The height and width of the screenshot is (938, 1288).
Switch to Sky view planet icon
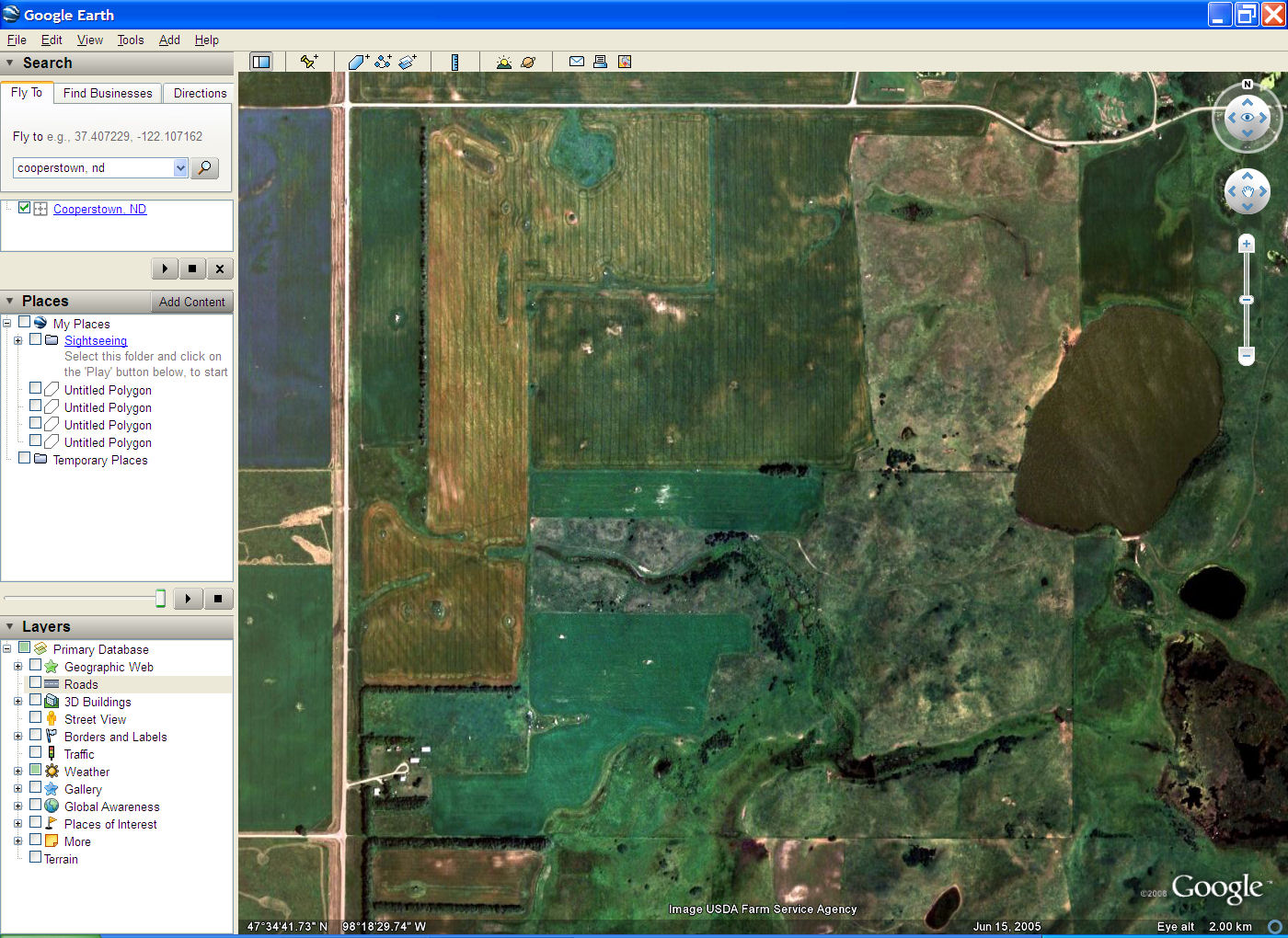528,62
